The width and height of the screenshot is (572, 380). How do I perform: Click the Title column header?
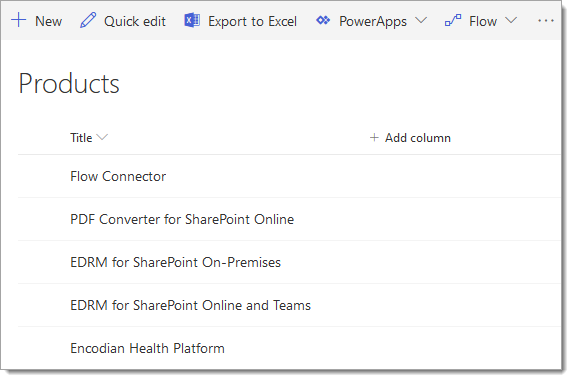(x=81, y=138)
